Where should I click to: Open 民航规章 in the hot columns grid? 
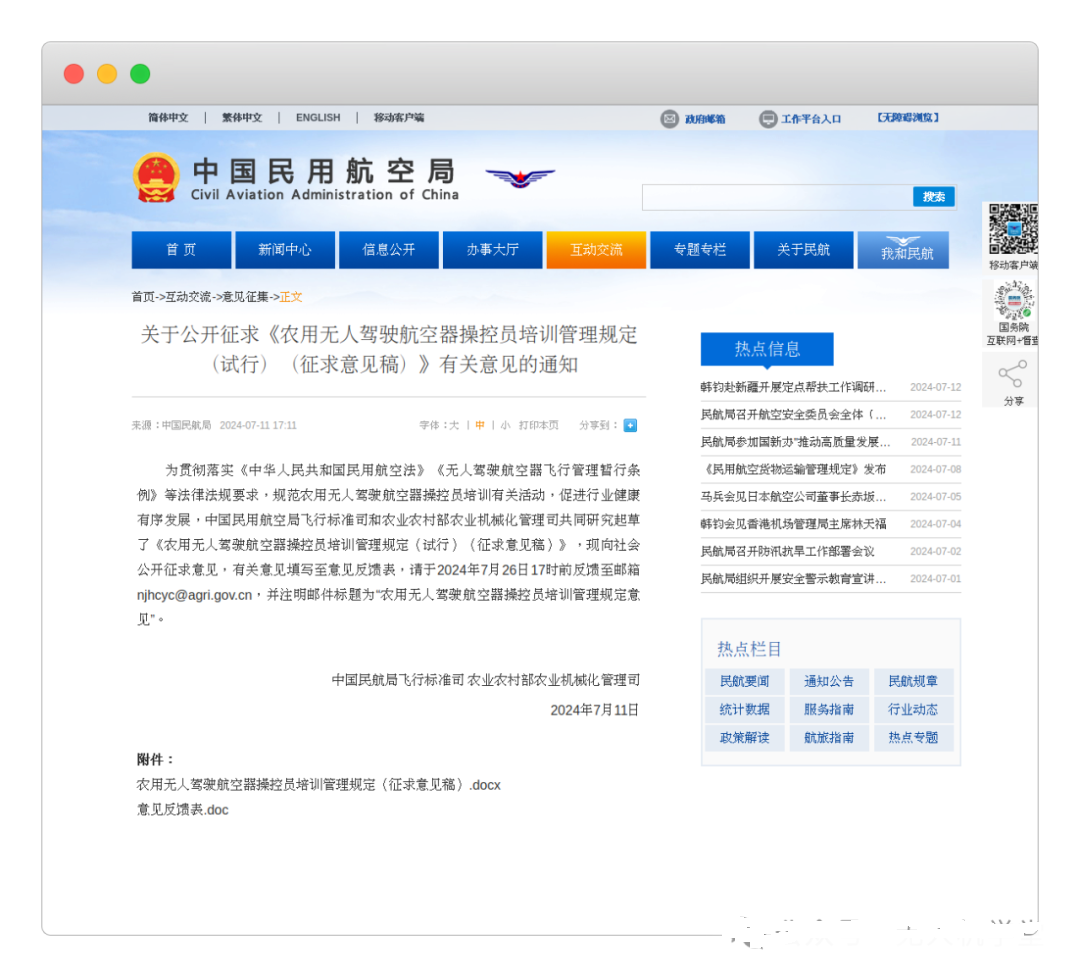tap(915, 681)
